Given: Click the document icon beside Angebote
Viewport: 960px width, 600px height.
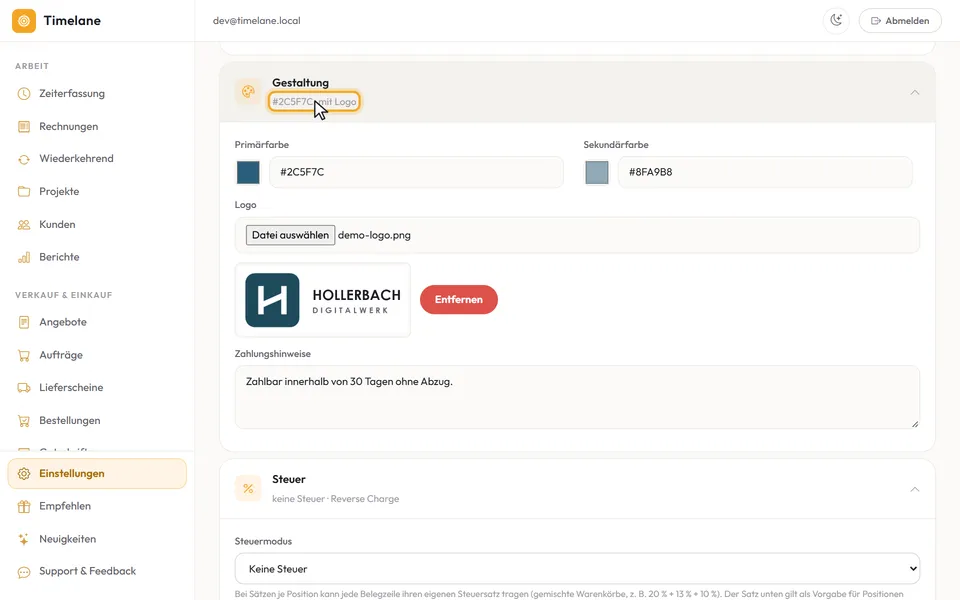Looking at the screenshot, I should point(24,322).
